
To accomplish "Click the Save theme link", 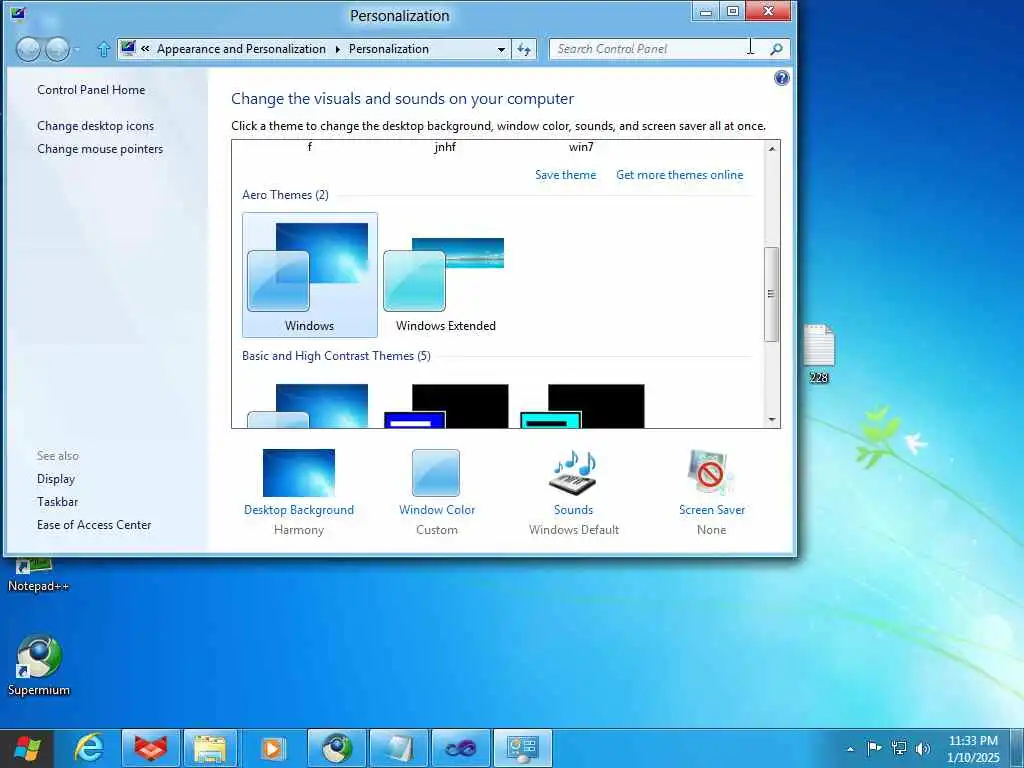I will pyautogui.click(x=566, y=175).
